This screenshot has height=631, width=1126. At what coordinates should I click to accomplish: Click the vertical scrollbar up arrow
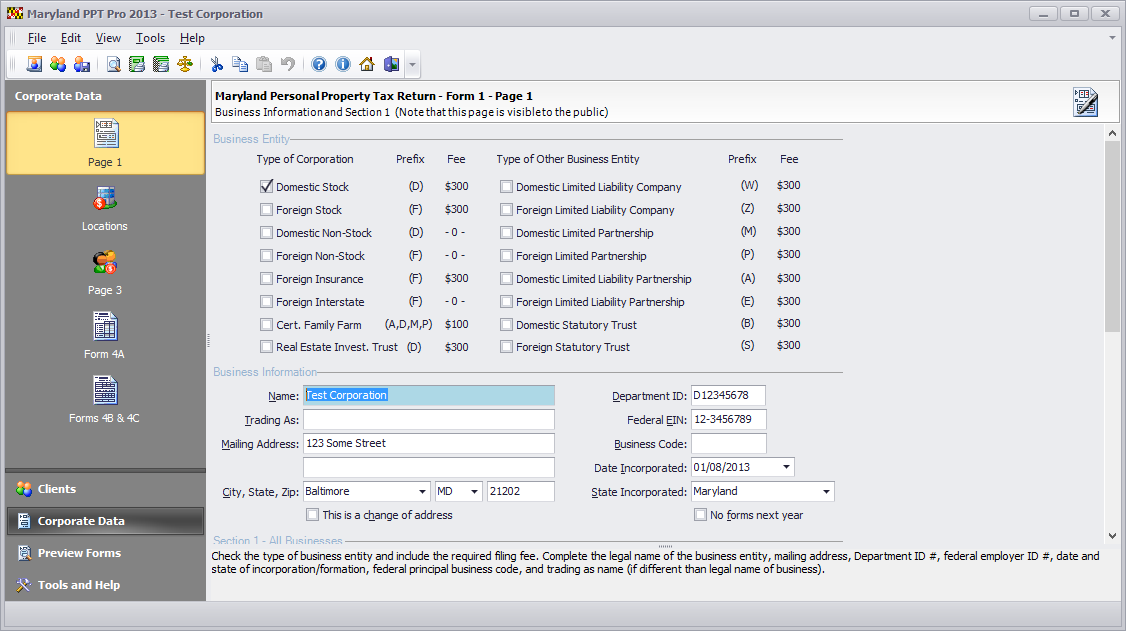pos(1112,133)
